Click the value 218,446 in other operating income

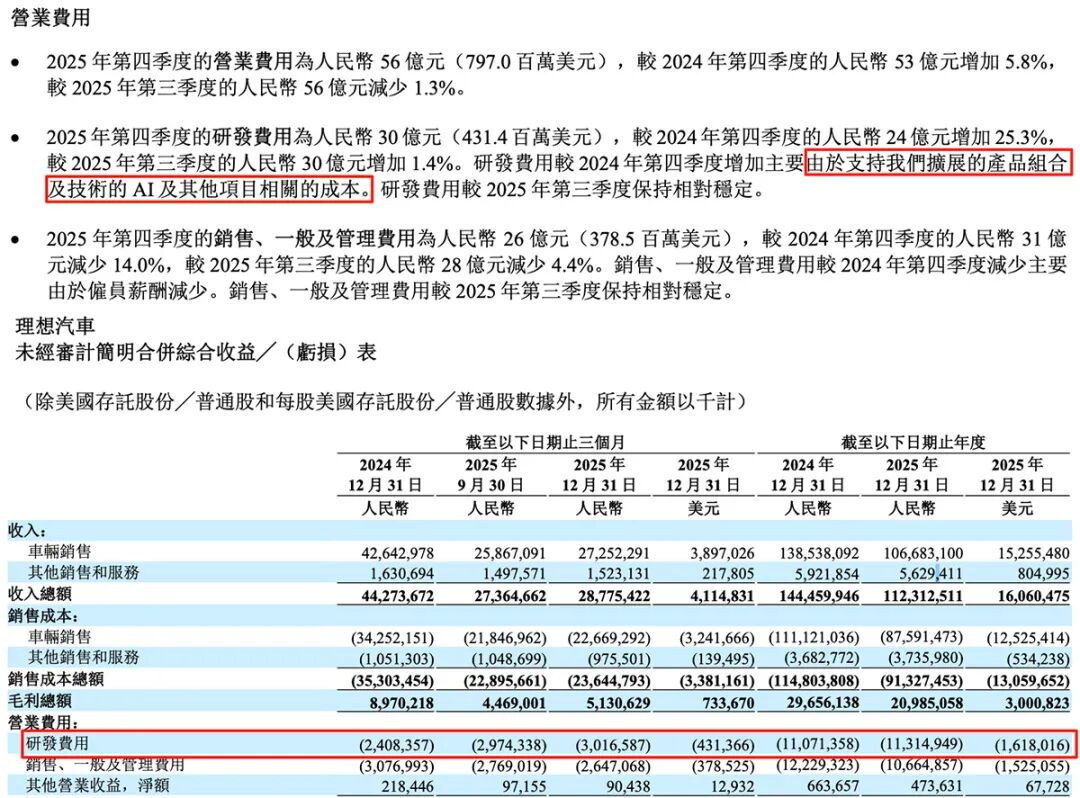point(406,786)
